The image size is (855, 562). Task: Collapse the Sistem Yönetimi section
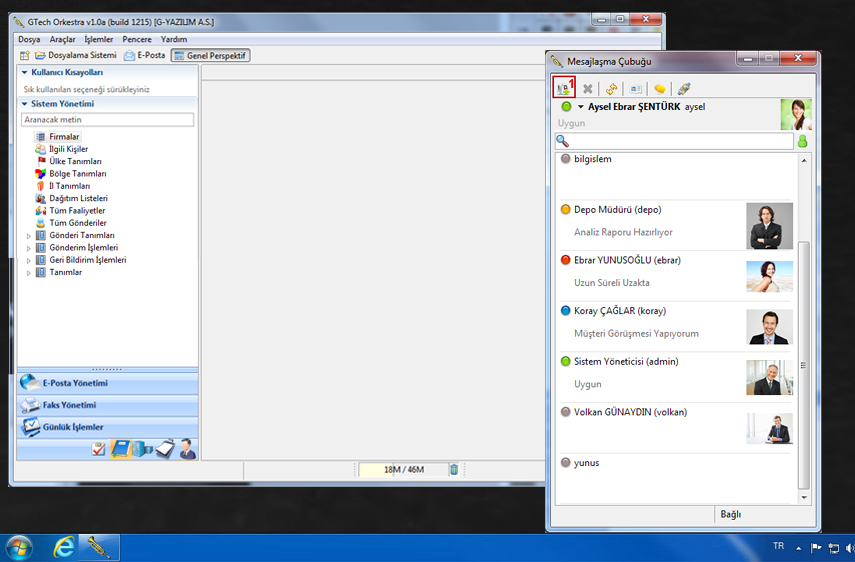click(x=24, y=104)
